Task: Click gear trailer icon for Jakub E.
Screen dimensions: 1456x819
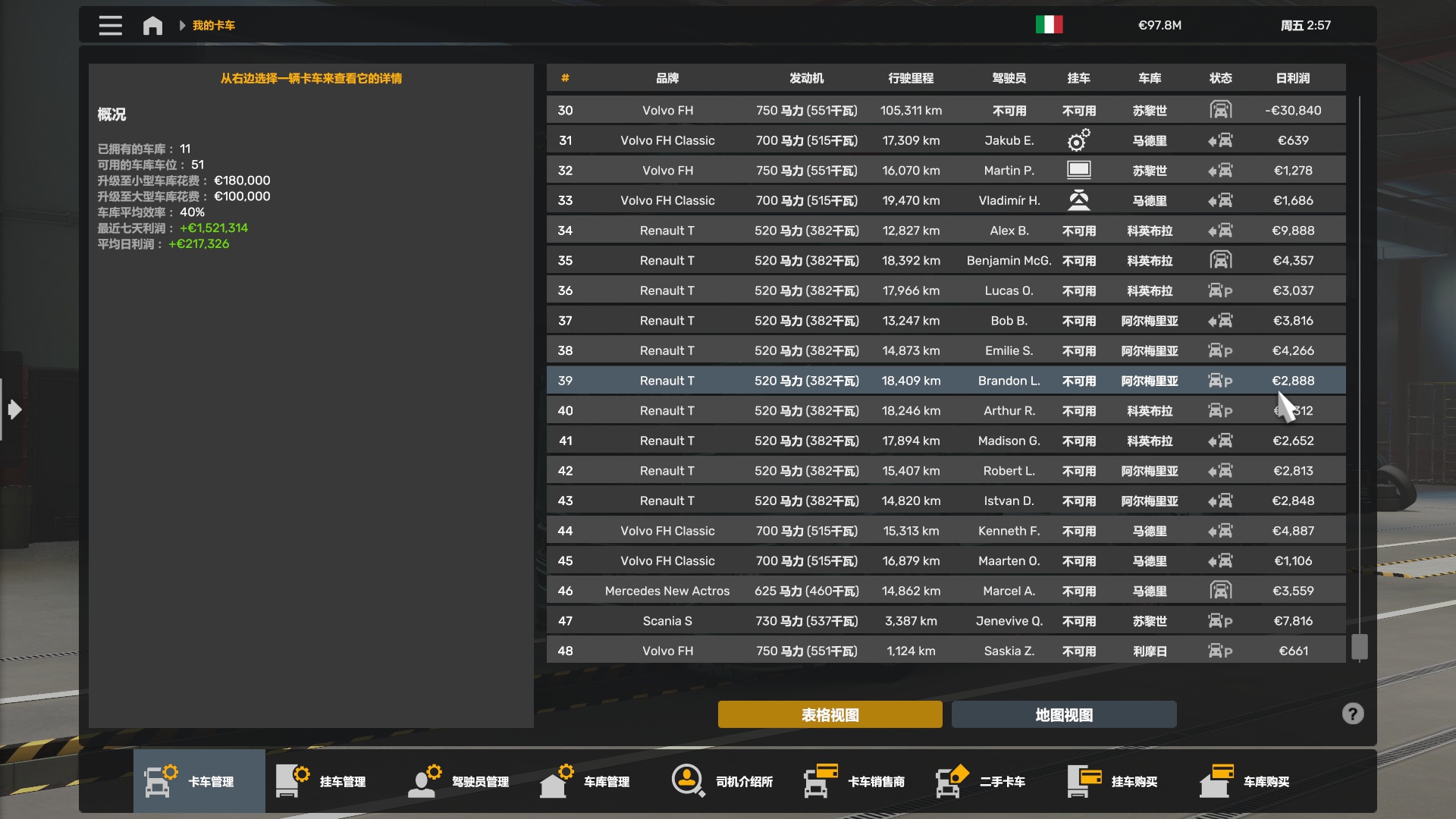Action: coord(1078,140)
